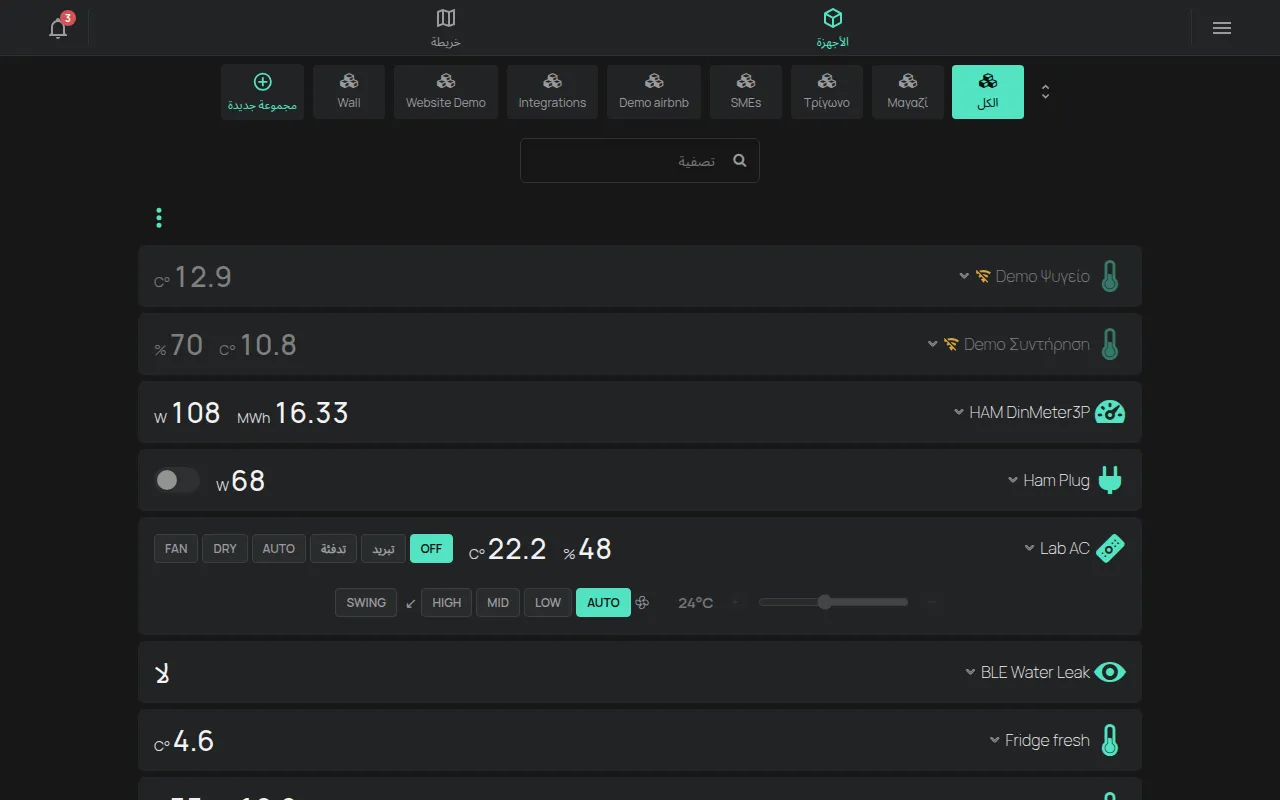Select the Website Demo group tab
This screenshot has width=1280, height=800.
(x=446, y=92)
